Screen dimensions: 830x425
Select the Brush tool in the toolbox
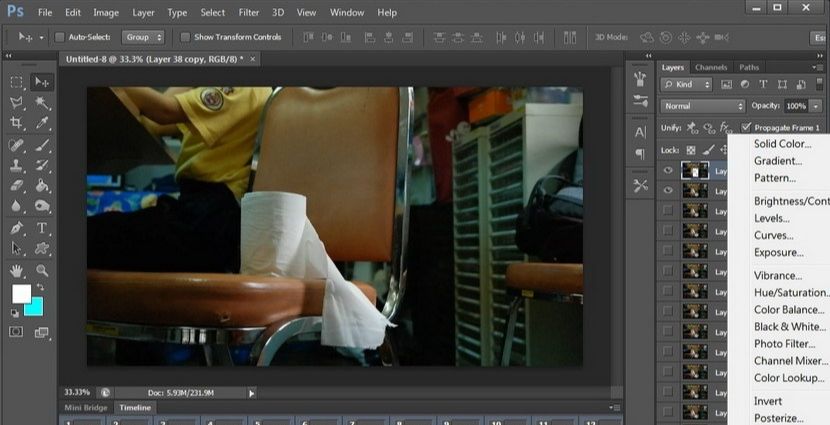[x=42, y=145]
